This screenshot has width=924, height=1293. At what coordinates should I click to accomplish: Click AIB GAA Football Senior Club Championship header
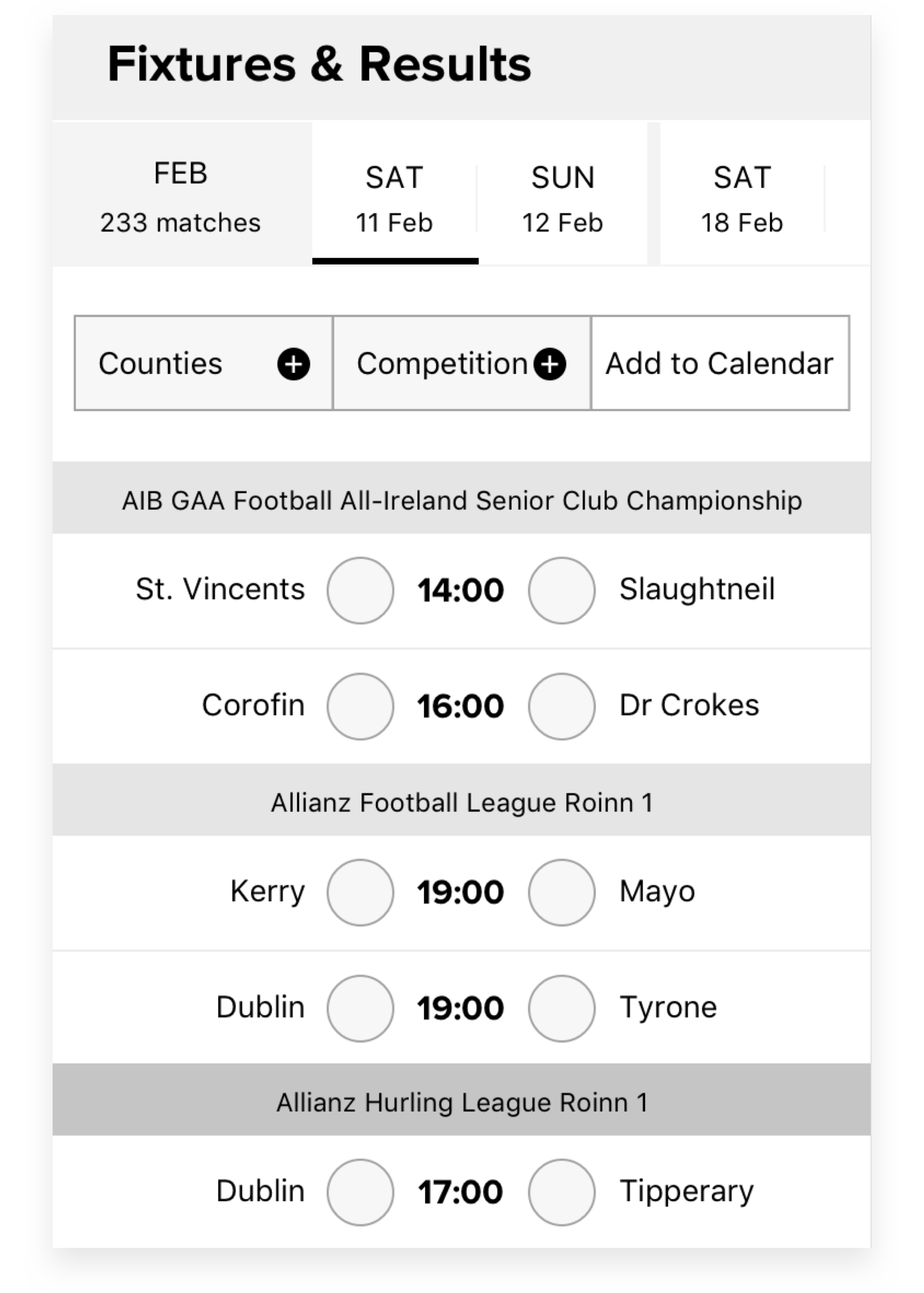tap(461, 501)
